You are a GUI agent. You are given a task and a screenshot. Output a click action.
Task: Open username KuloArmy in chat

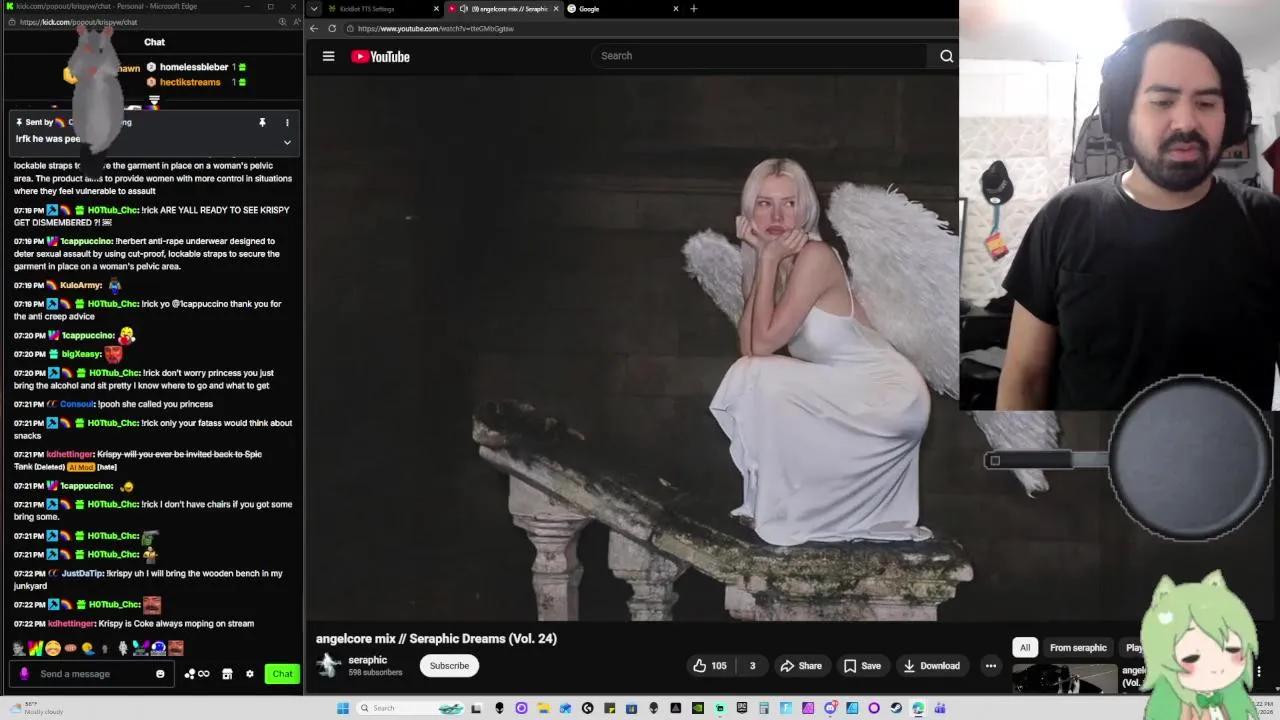[81, 285]
